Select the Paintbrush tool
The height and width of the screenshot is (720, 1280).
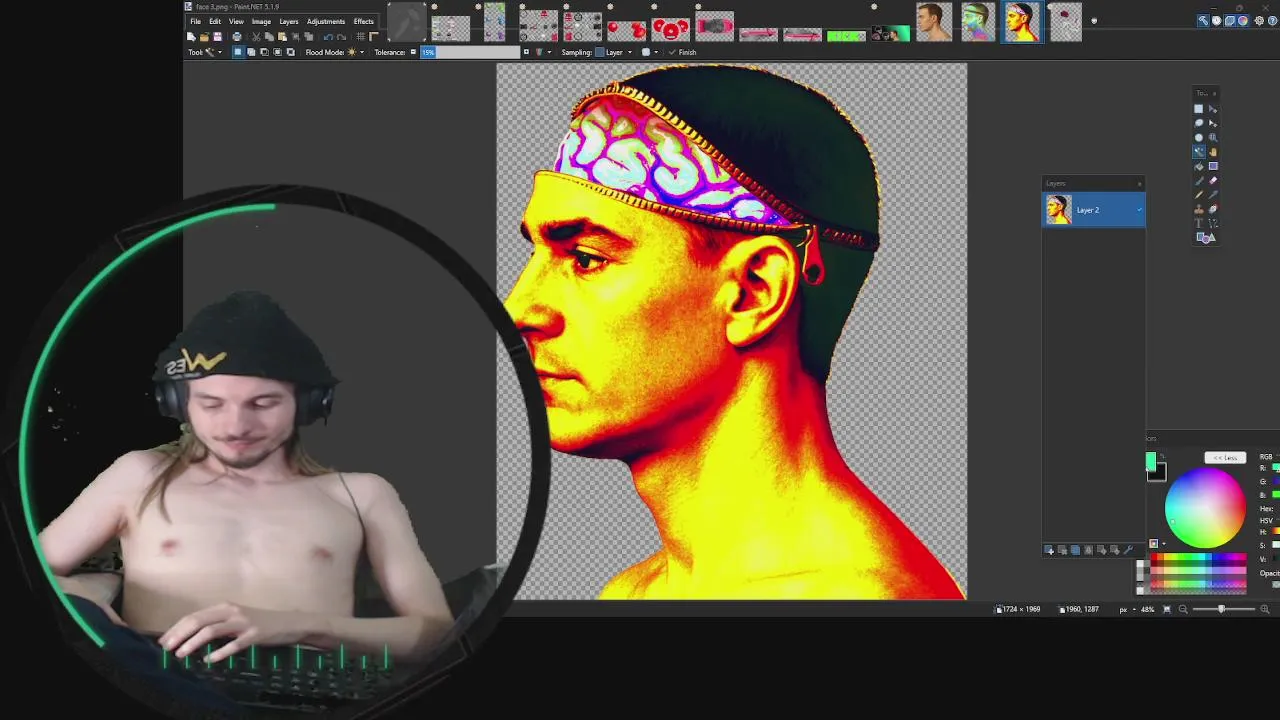[1199, 180]
